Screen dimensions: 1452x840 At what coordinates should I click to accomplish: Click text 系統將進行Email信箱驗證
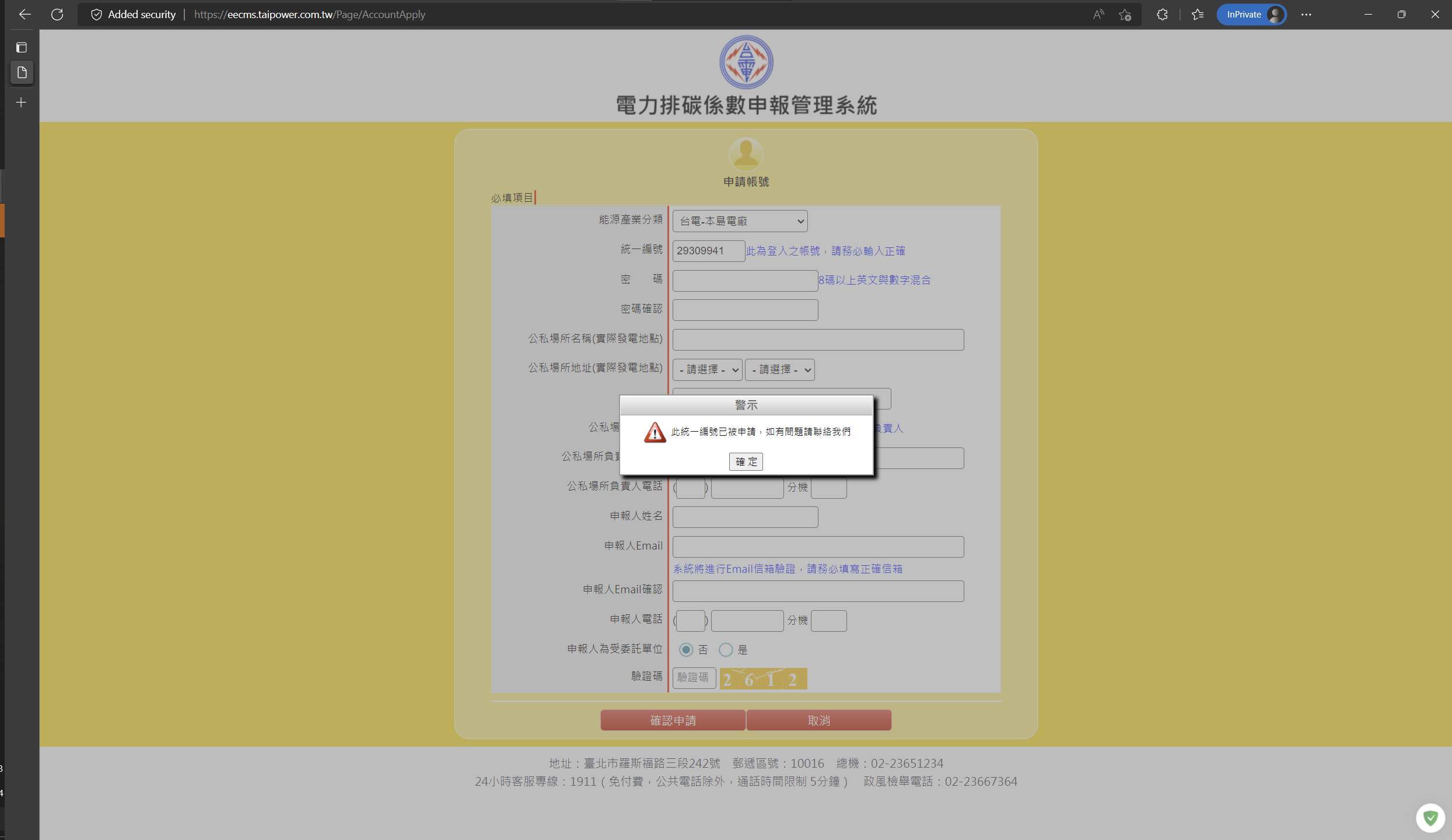734,569
